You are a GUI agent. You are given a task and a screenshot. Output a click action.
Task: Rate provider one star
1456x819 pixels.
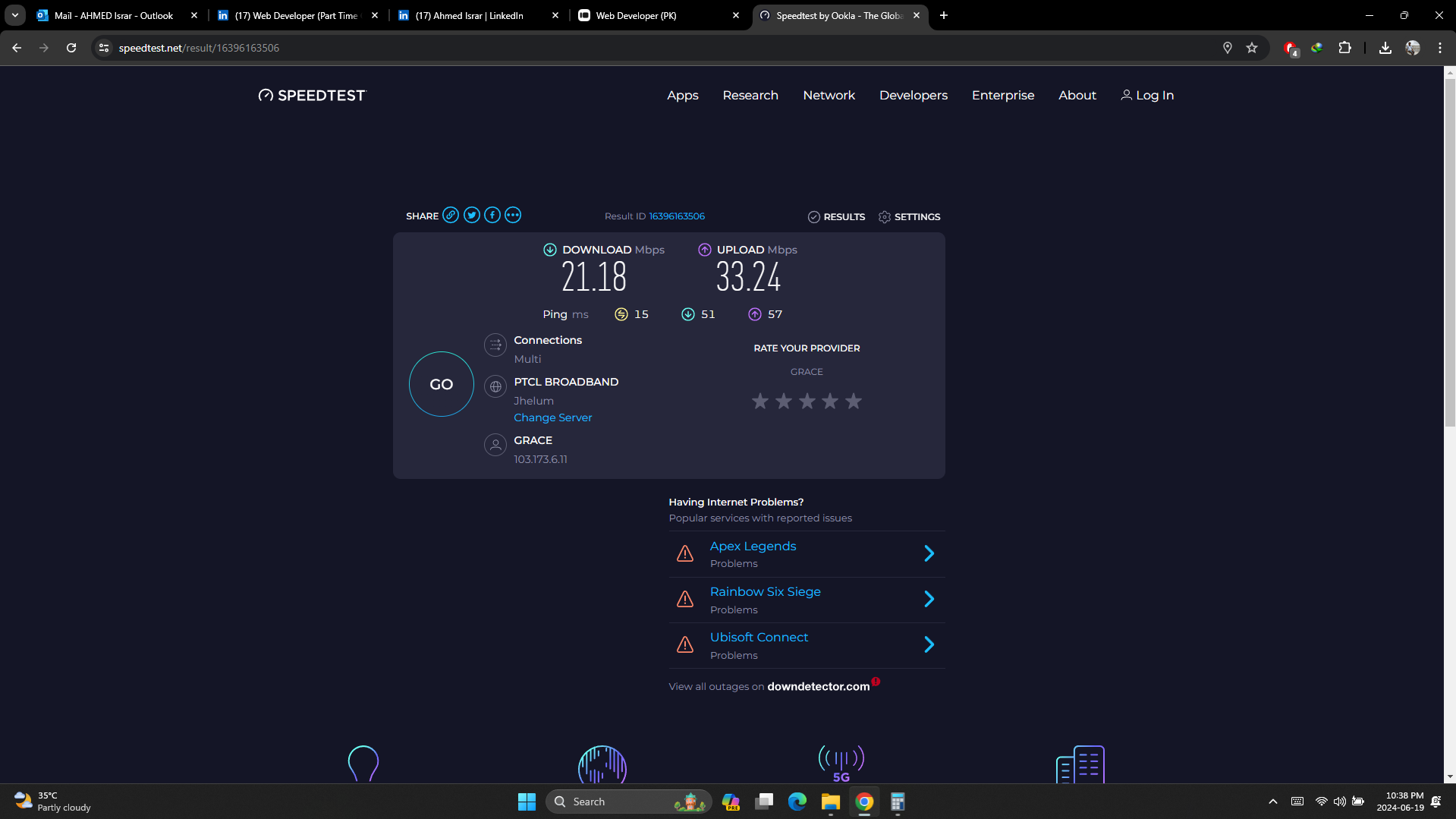pyautogui.click(x=760, y=401)
